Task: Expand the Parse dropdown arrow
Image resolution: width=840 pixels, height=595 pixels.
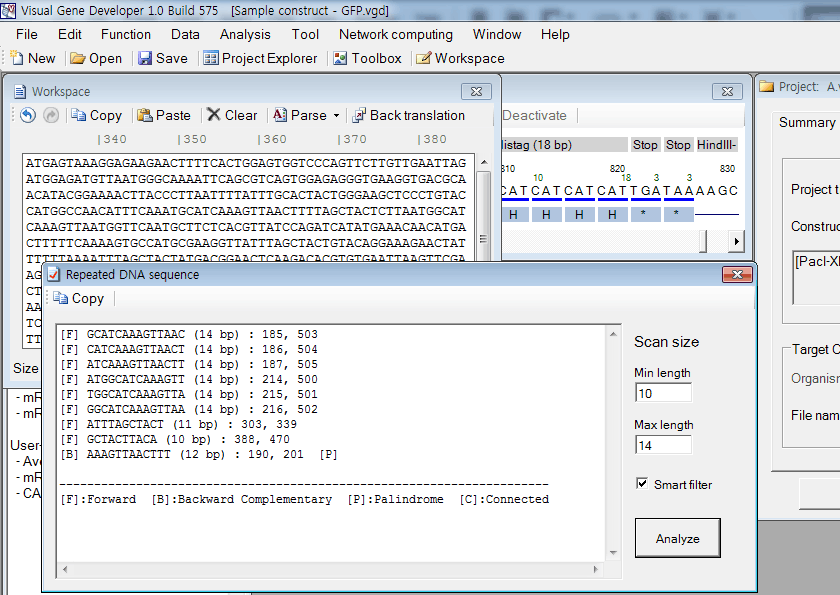Action: (x=336, y=116)
